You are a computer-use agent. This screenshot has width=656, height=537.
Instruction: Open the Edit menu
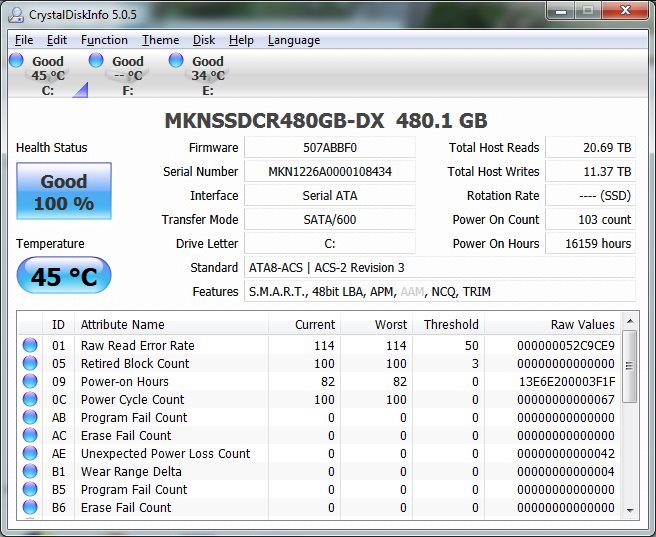pos(56,40)
